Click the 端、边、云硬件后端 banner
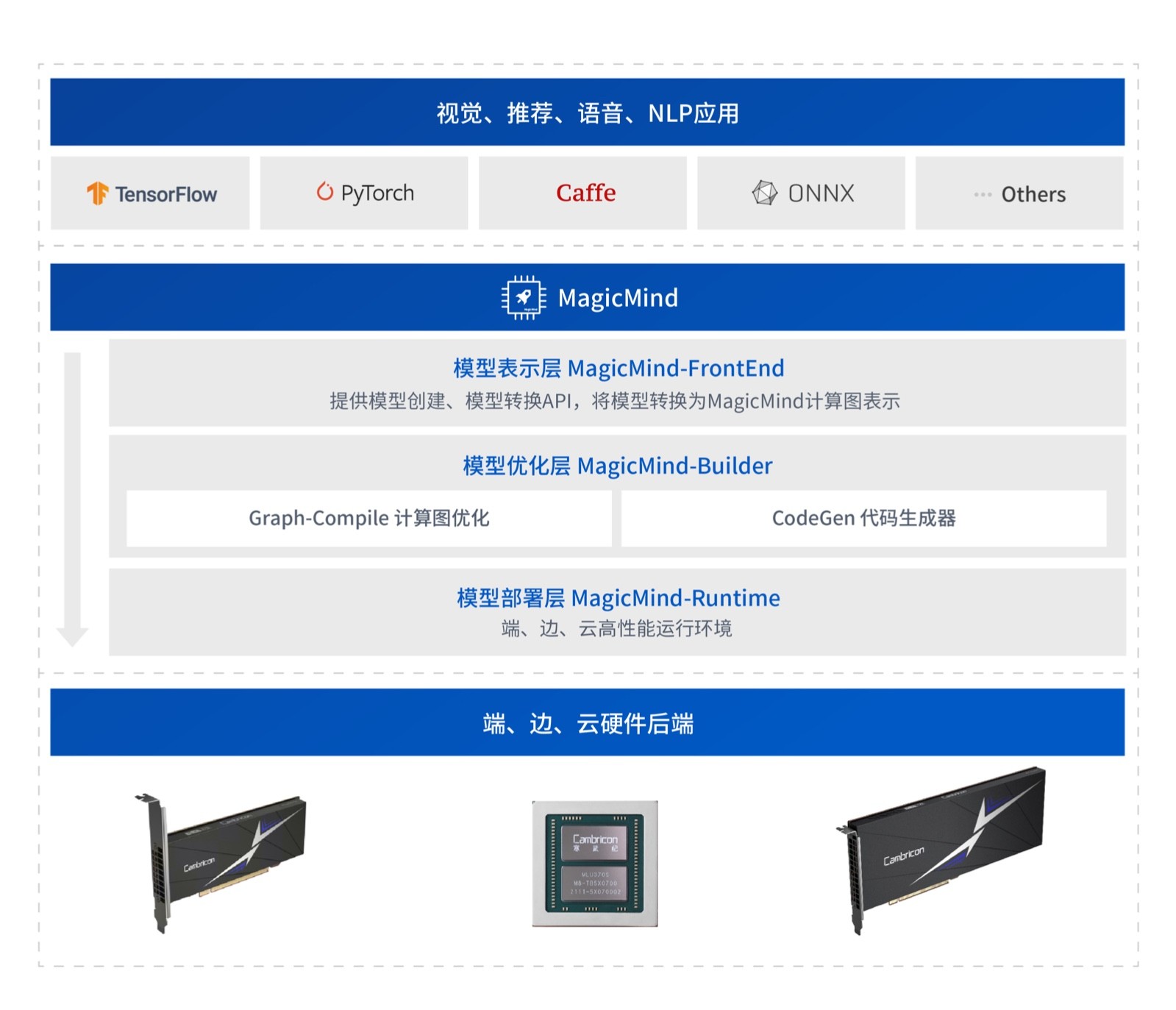The height and width of the screenshot is (1010, 1176). (587, 722)
